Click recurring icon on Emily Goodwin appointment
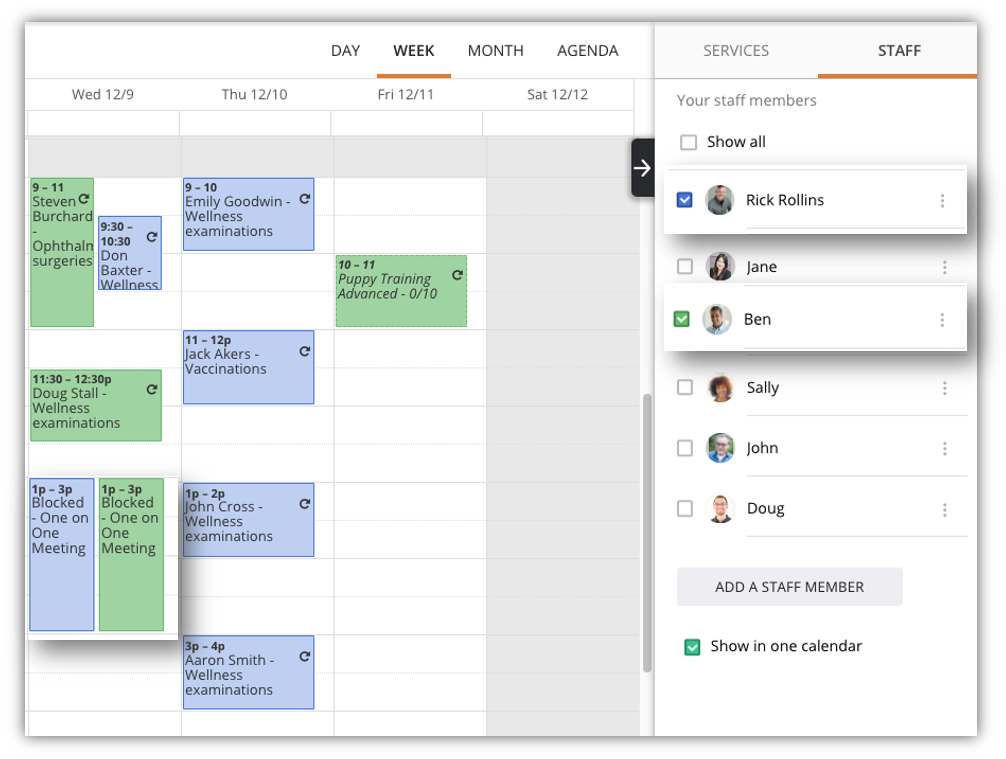1006x759 pixels. 305,200
